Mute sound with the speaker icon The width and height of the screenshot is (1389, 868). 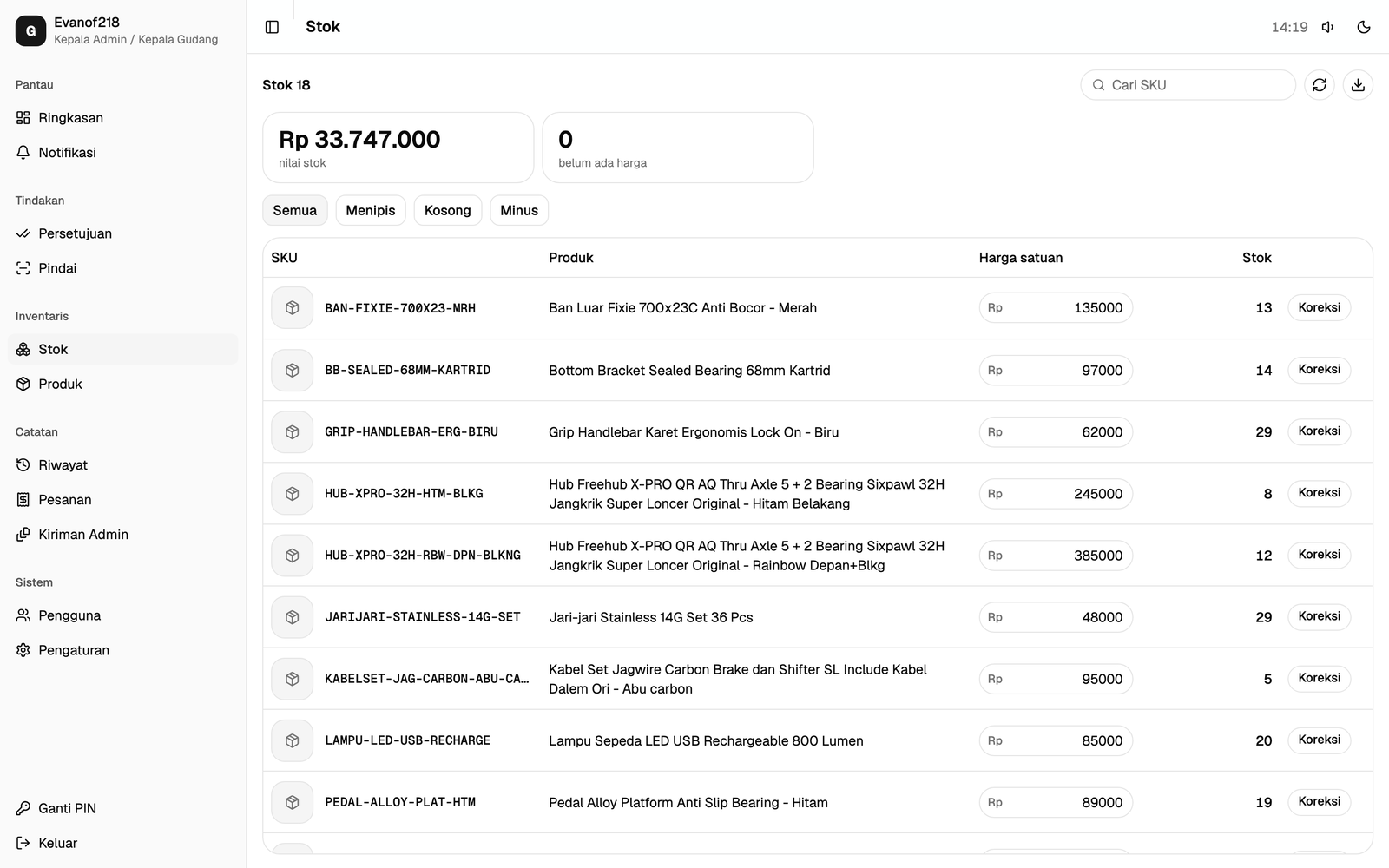pyautogui.click(x=1327, y=27)
